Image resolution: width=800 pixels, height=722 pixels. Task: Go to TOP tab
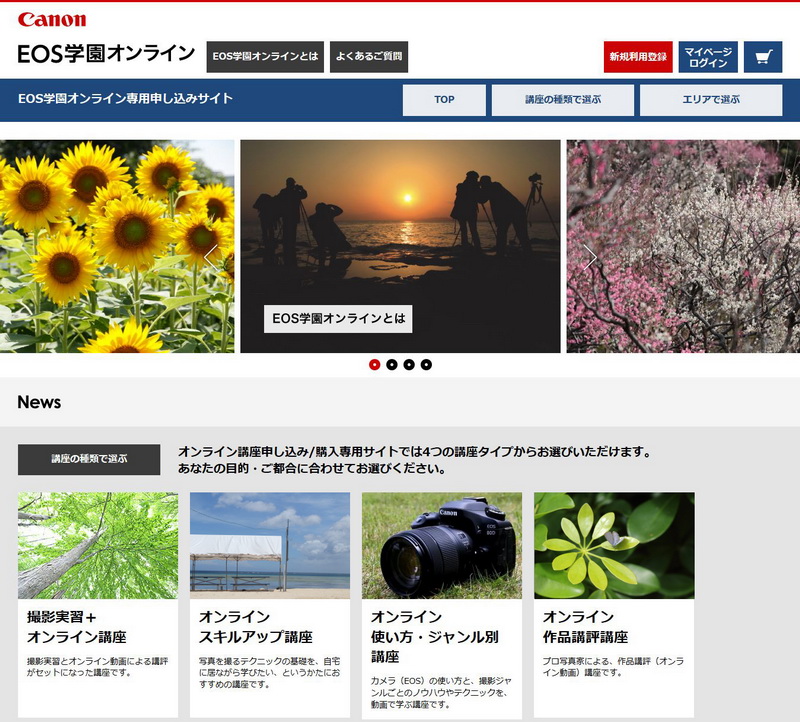pos(444,100)
